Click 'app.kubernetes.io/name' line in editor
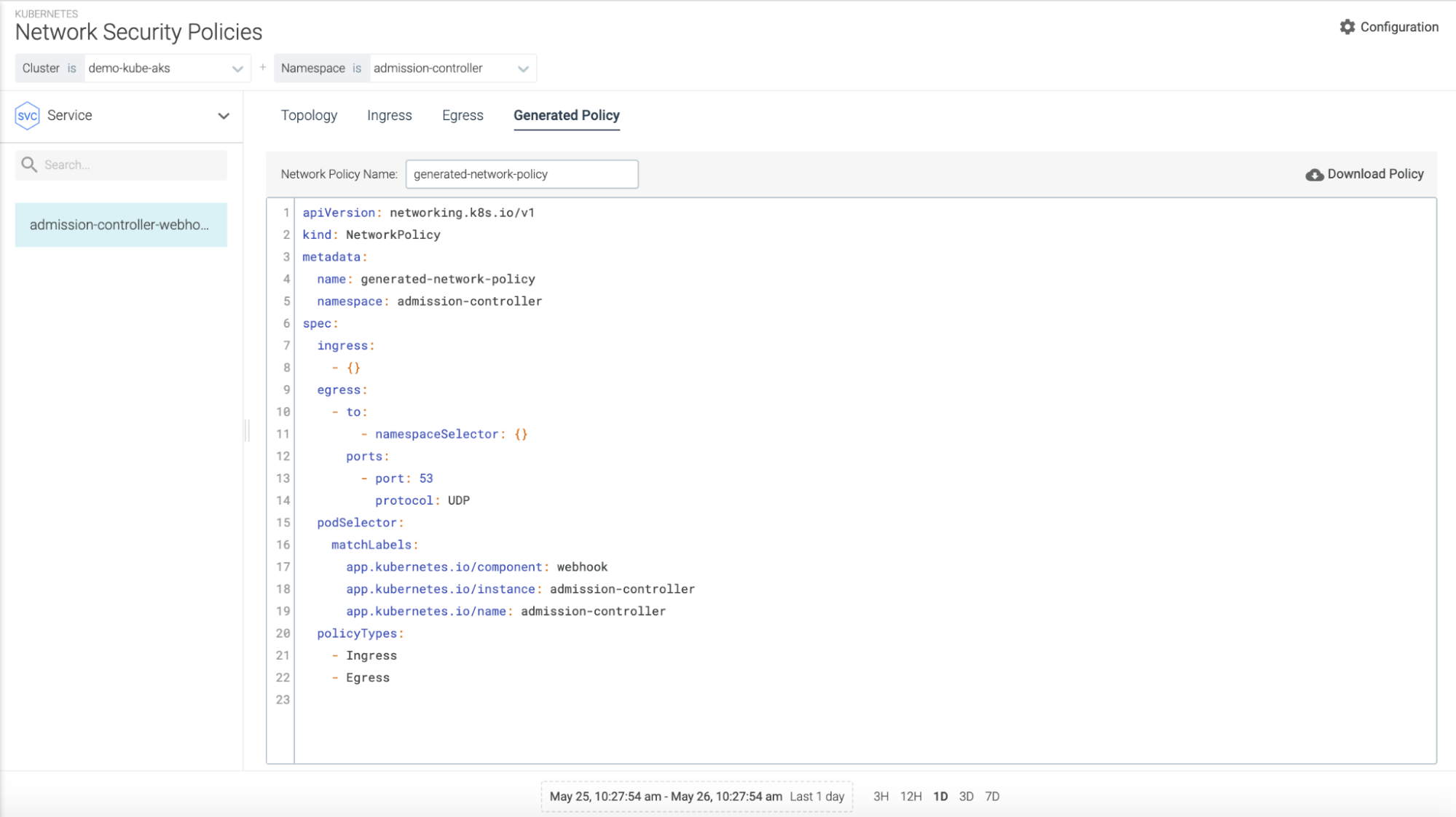 pos(506,611)
